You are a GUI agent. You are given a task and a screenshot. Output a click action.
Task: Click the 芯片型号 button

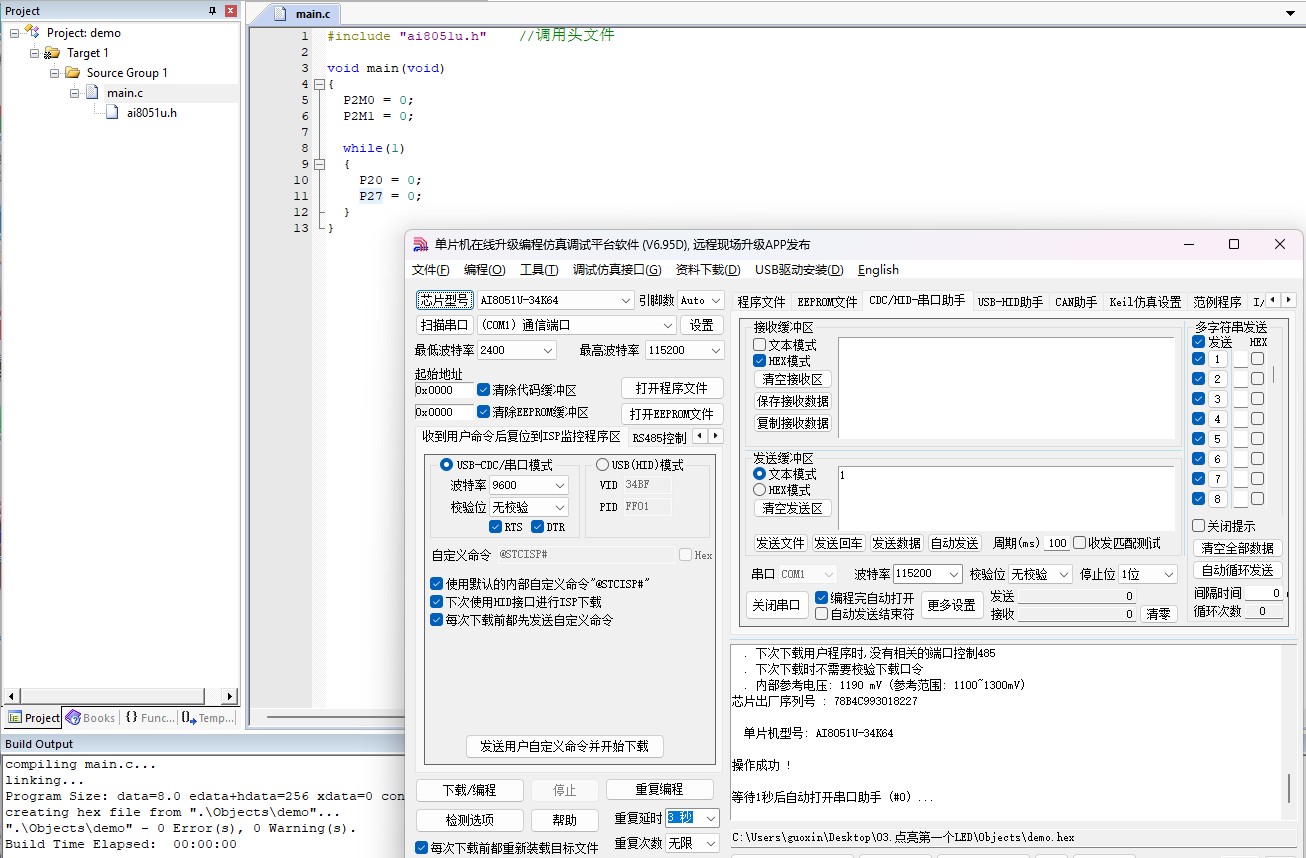443,300
